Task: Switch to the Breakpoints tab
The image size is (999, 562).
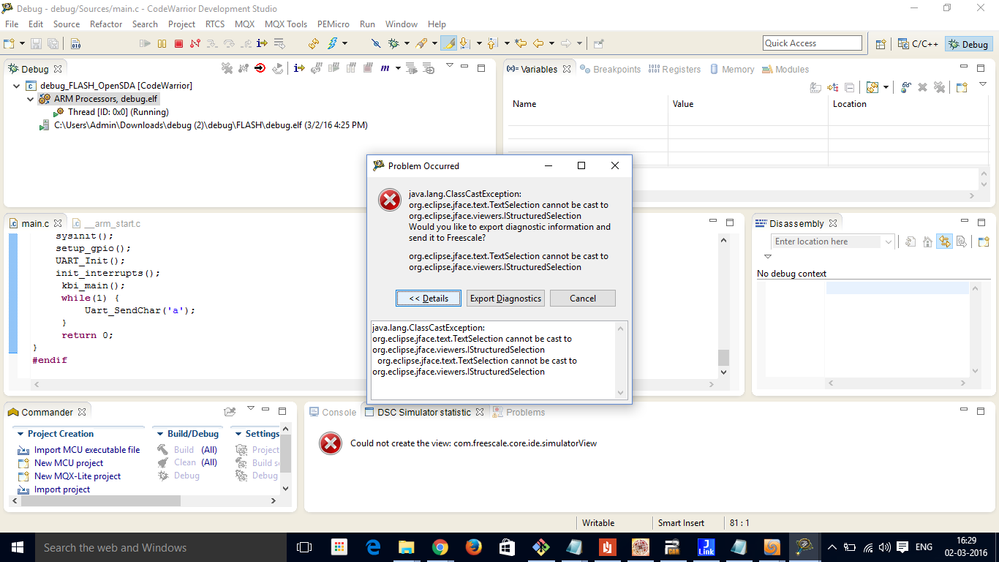Action: click(x=610, y=69)
